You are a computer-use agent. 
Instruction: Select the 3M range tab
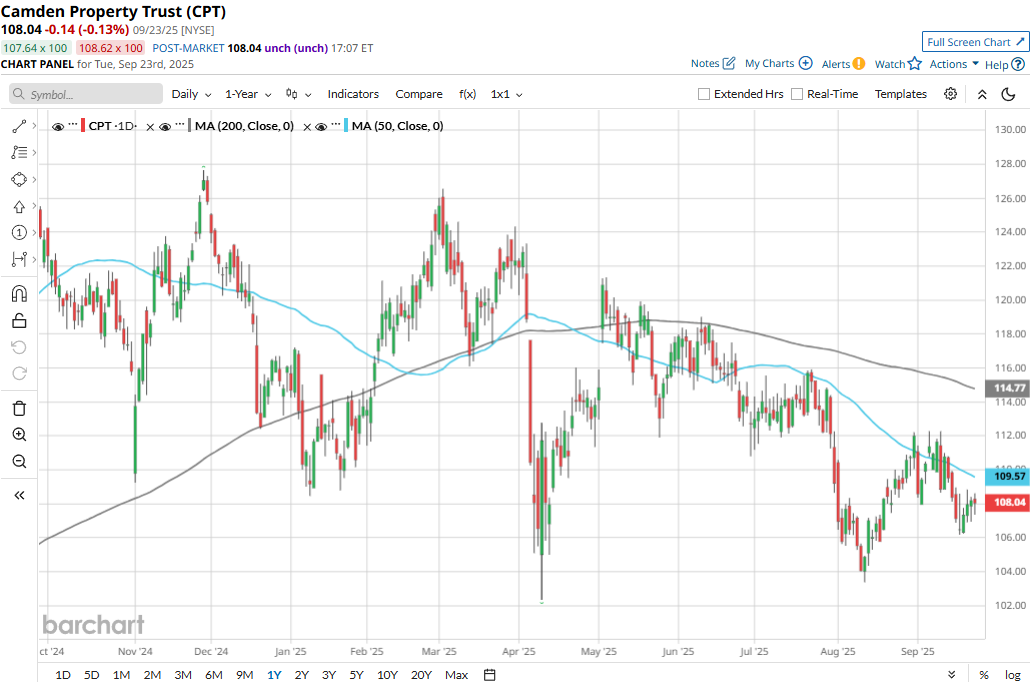coord(183,675)
